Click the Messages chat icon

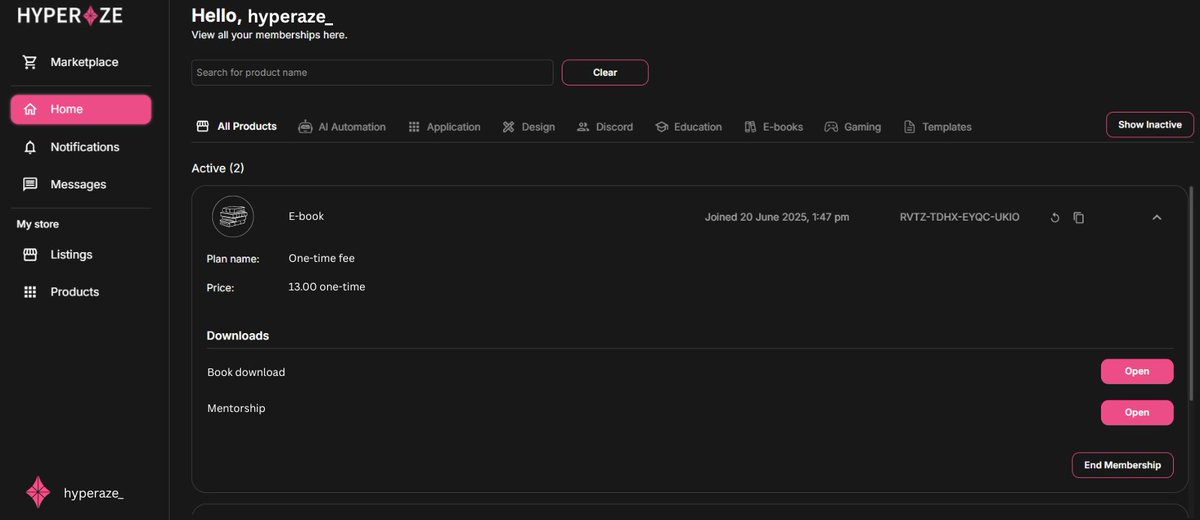30,184
